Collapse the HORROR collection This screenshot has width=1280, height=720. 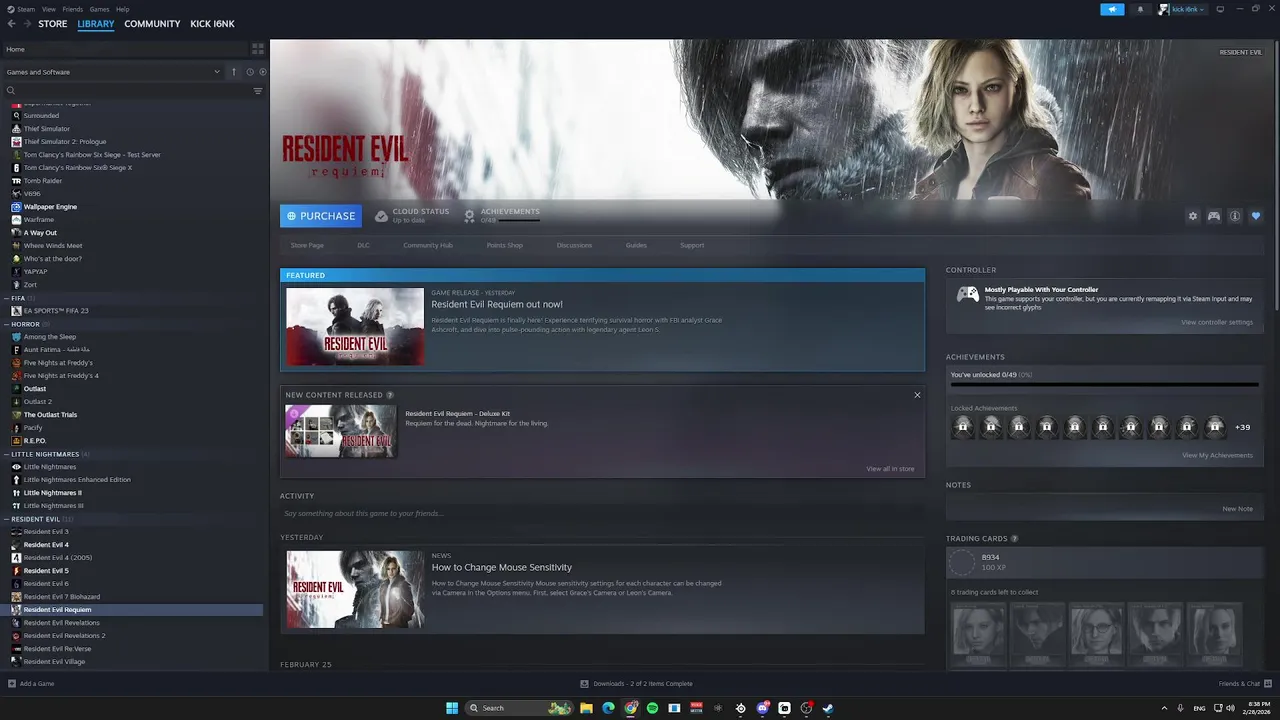pyautogui.click(x=7, y=324)
